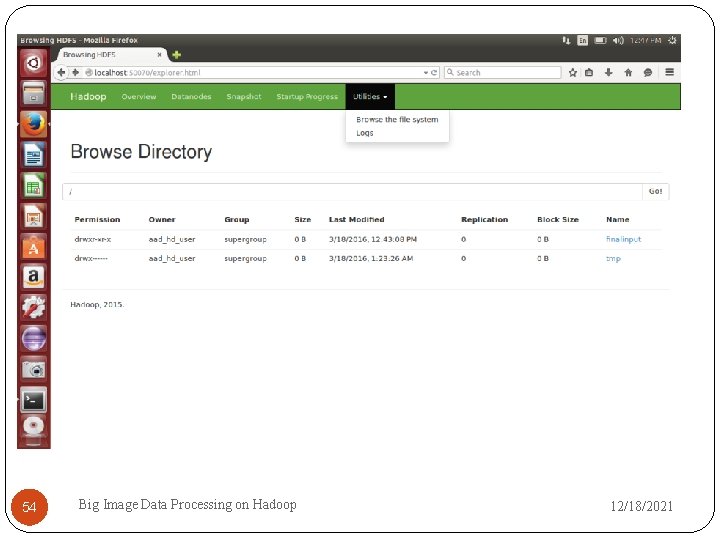Click the Size column header
This screenshot has width=720, height=540.
click(x=303, y=219)
